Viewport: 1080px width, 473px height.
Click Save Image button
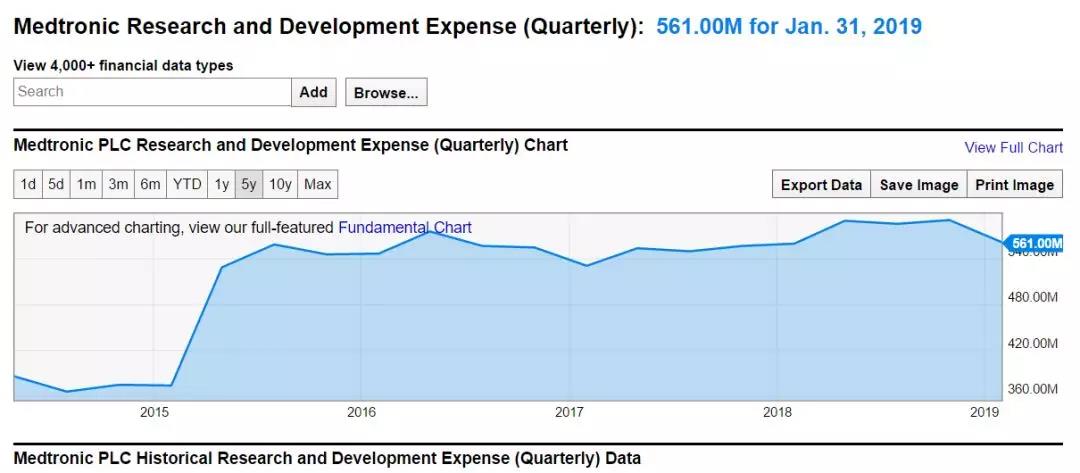pyautogui.click(x=919, y=185)
